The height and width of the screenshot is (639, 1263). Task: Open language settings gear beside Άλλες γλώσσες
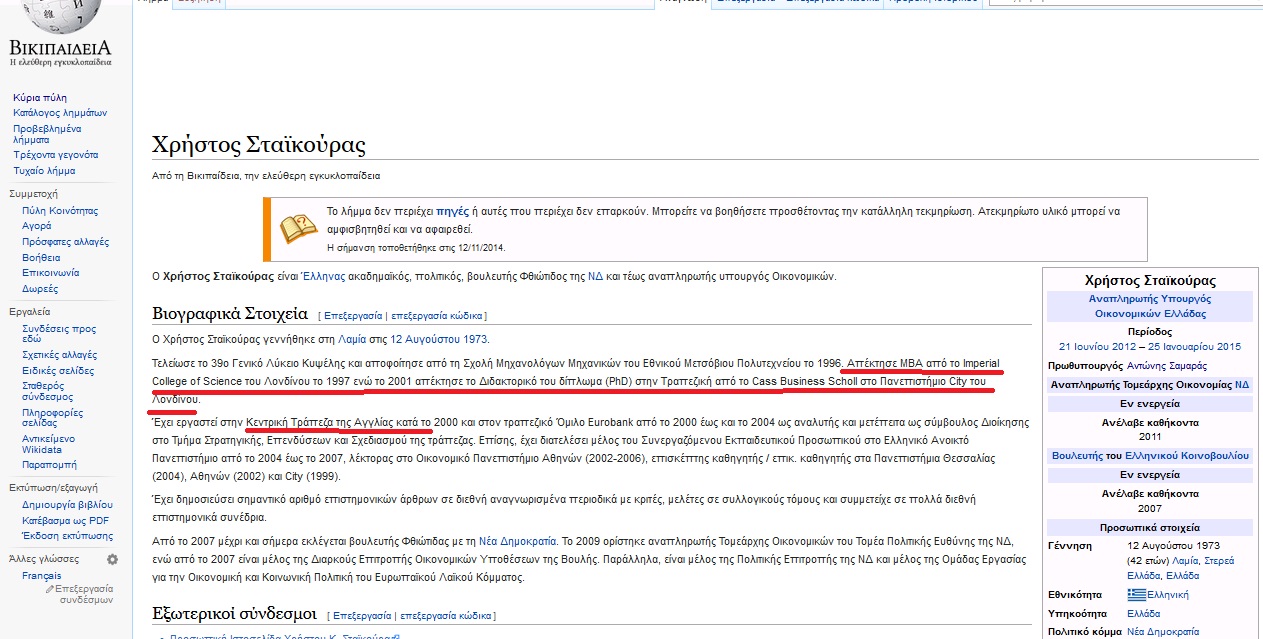point(113,559)
